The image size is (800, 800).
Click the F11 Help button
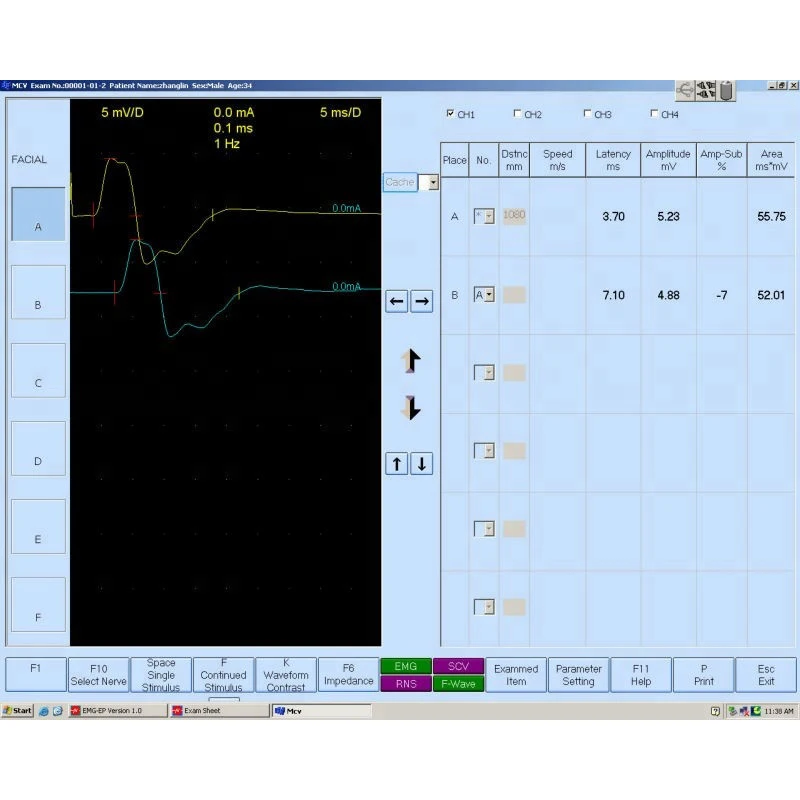(x=641, y=674)
